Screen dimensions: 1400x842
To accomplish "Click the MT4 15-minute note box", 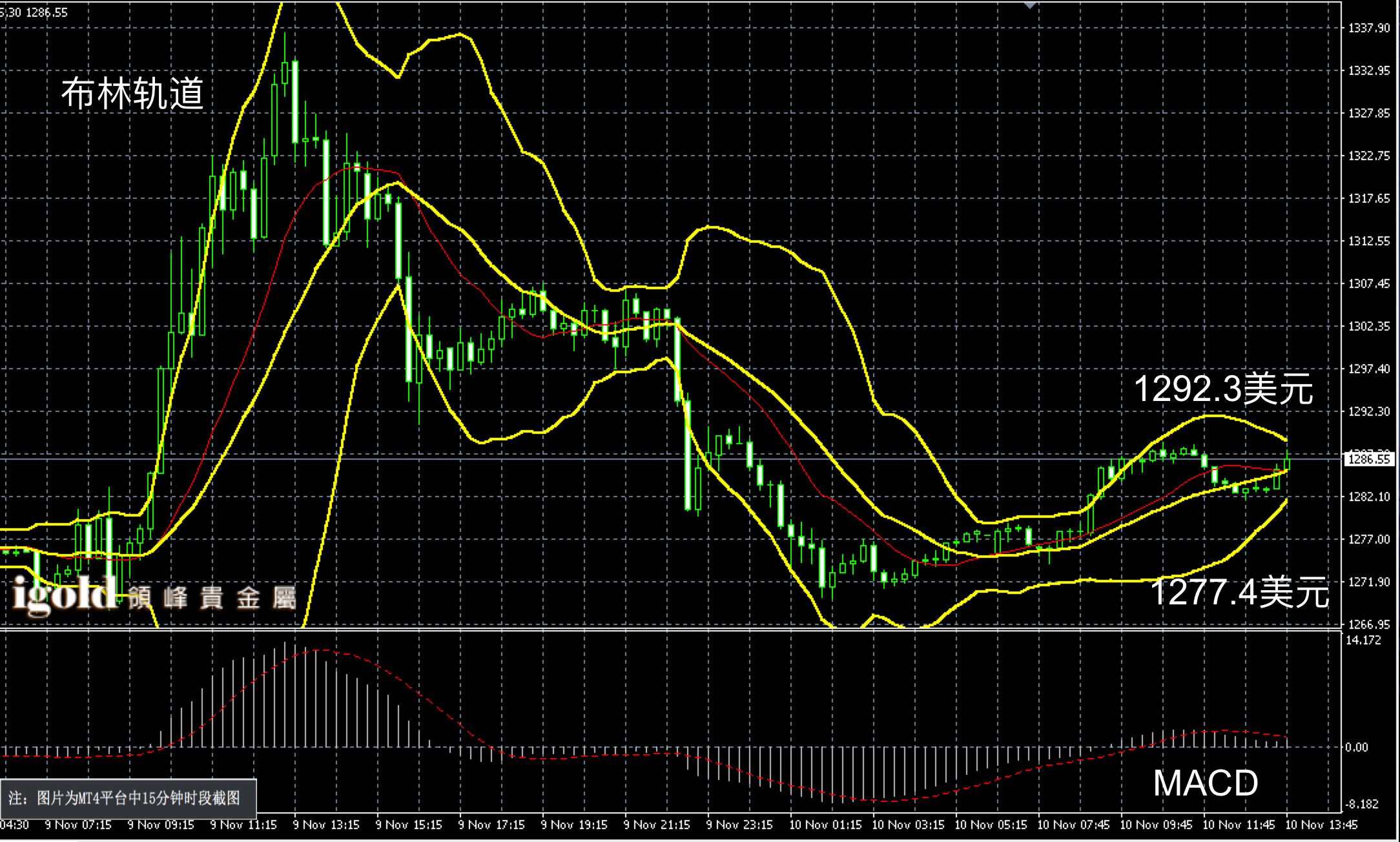I will 128,798.
